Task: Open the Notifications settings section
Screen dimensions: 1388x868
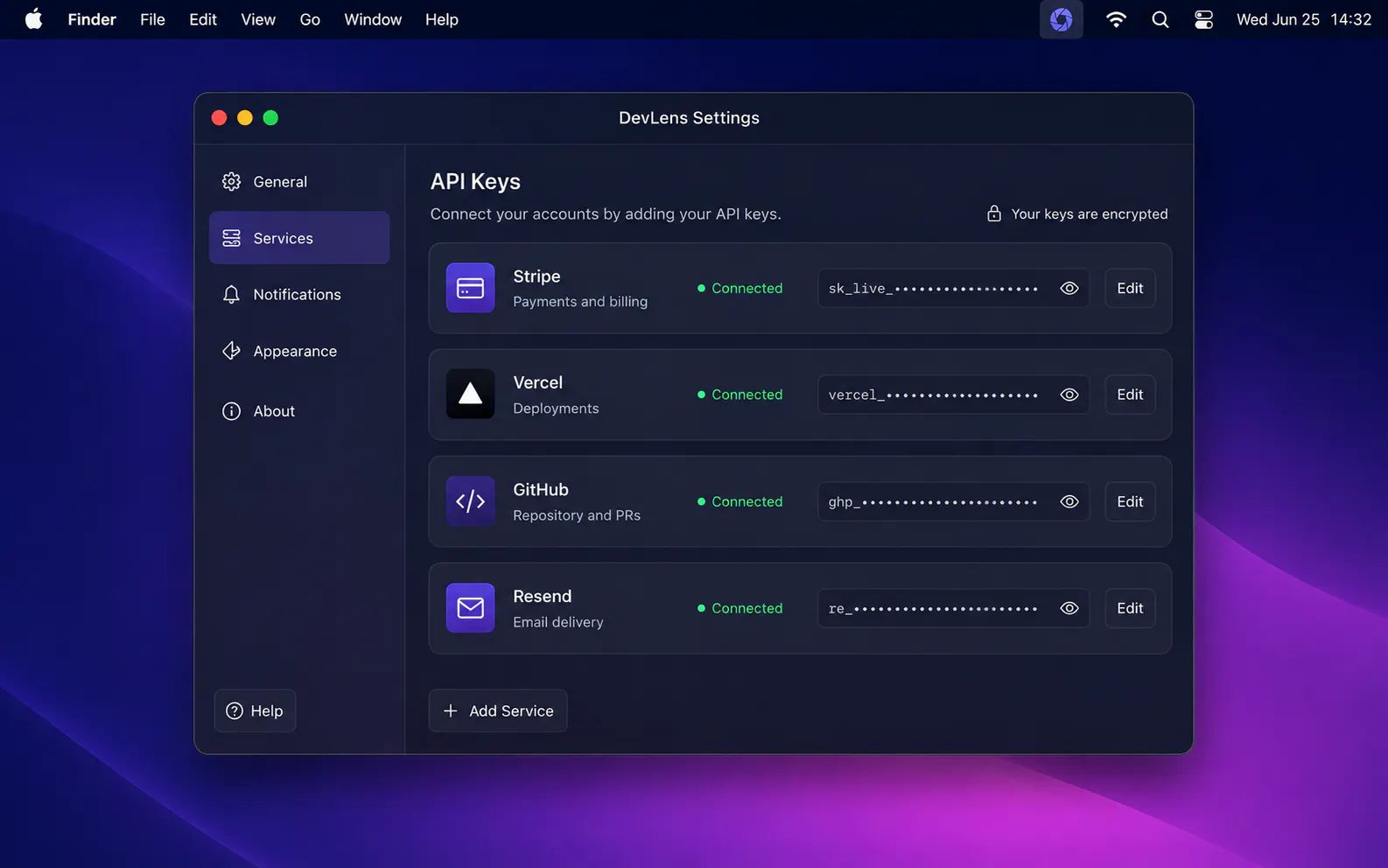Action: [x=299, y=295]
